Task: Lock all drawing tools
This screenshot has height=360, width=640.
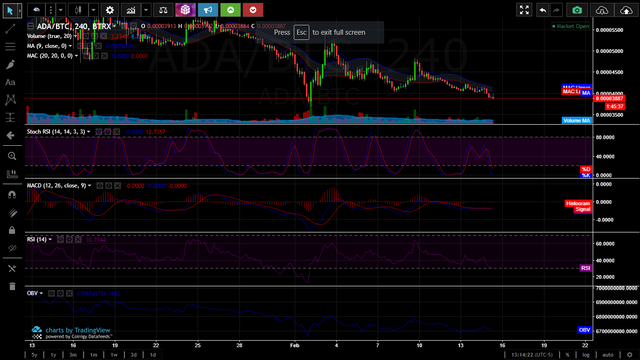Action: 12,230
